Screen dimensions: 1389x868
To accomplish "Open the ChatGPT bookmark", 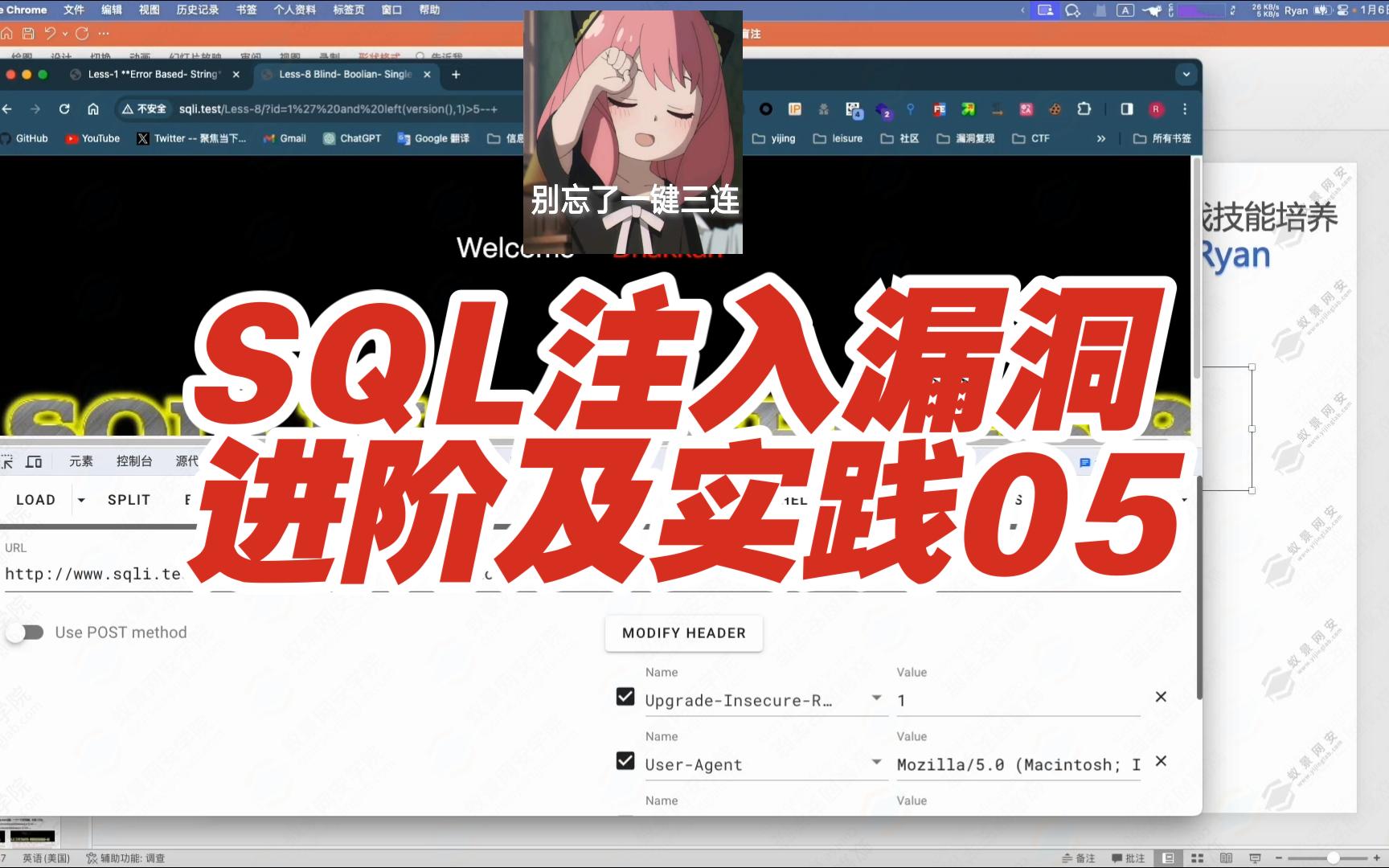I will (x=352, y=139).
